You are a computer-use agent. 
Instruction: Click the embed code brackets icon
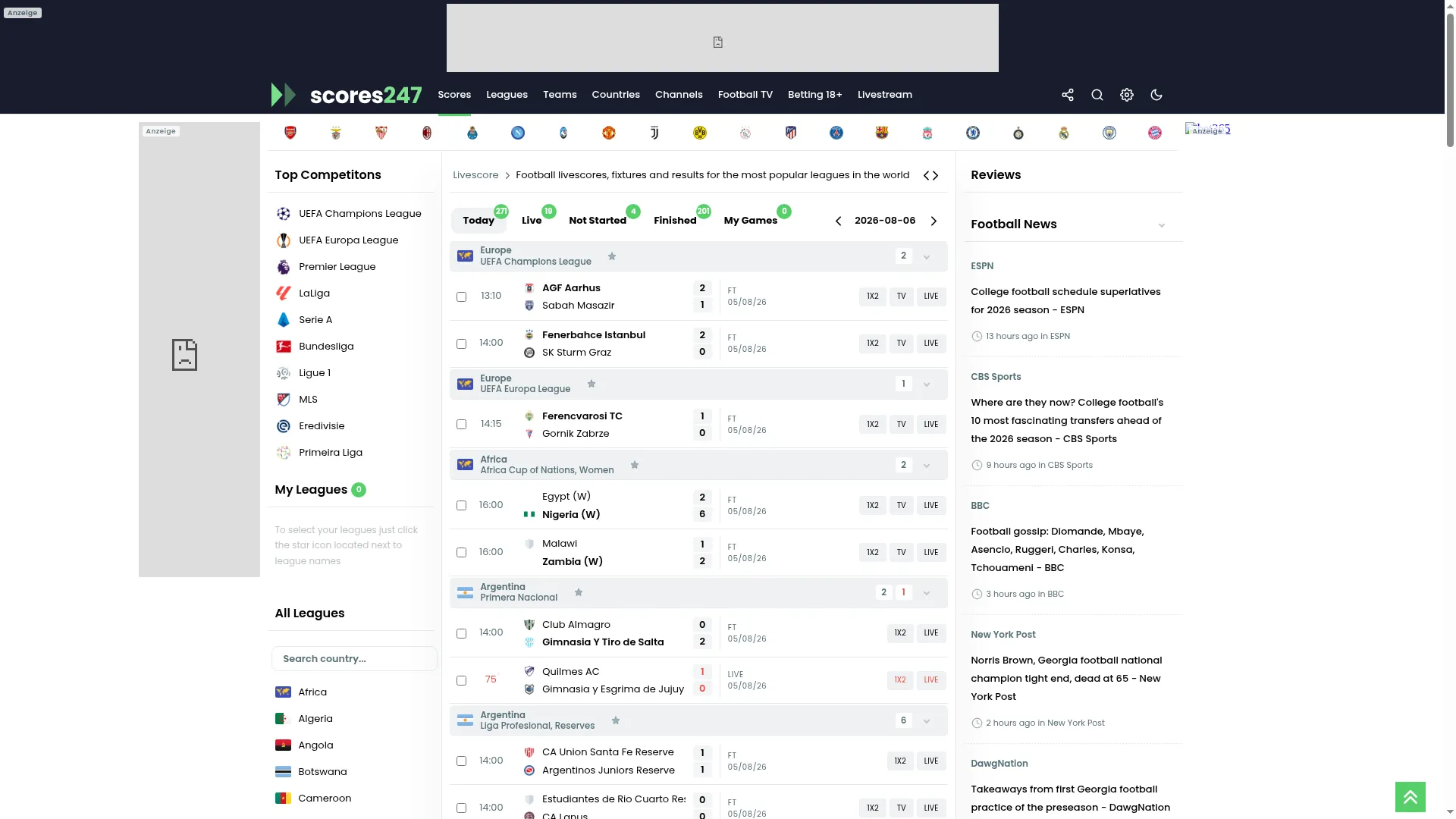pyautogui.click(x=930, y=176)
